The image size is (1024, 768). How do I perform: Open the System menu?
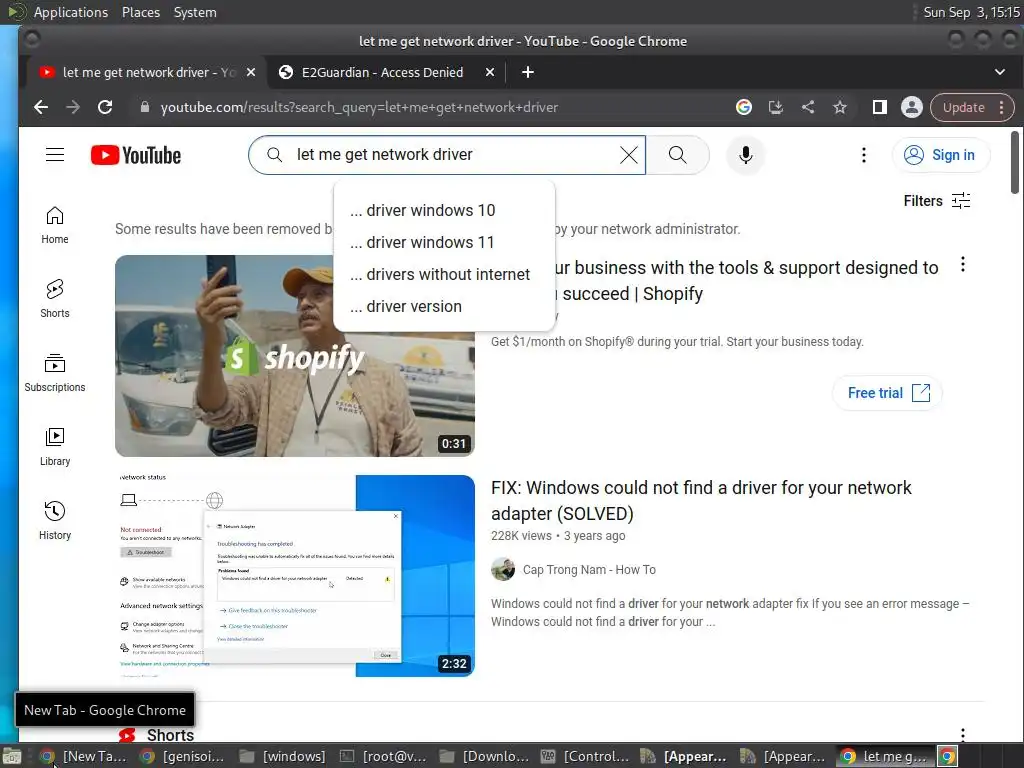click(195, 12)
